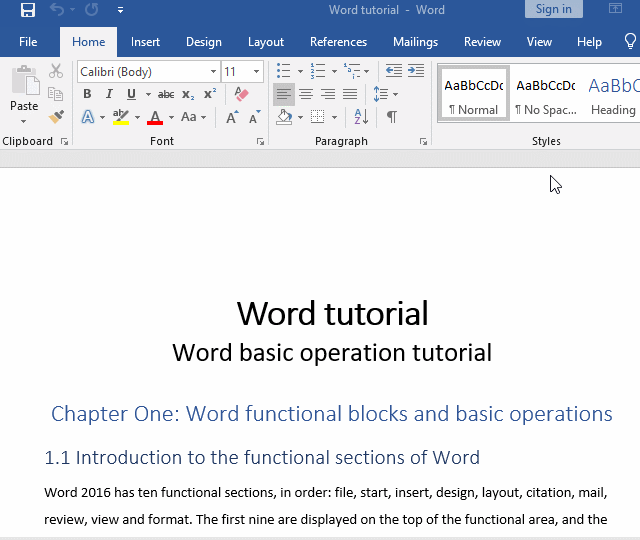Click the Cut scissors icon
Screen dimensions: 640x540
[56, 71]
